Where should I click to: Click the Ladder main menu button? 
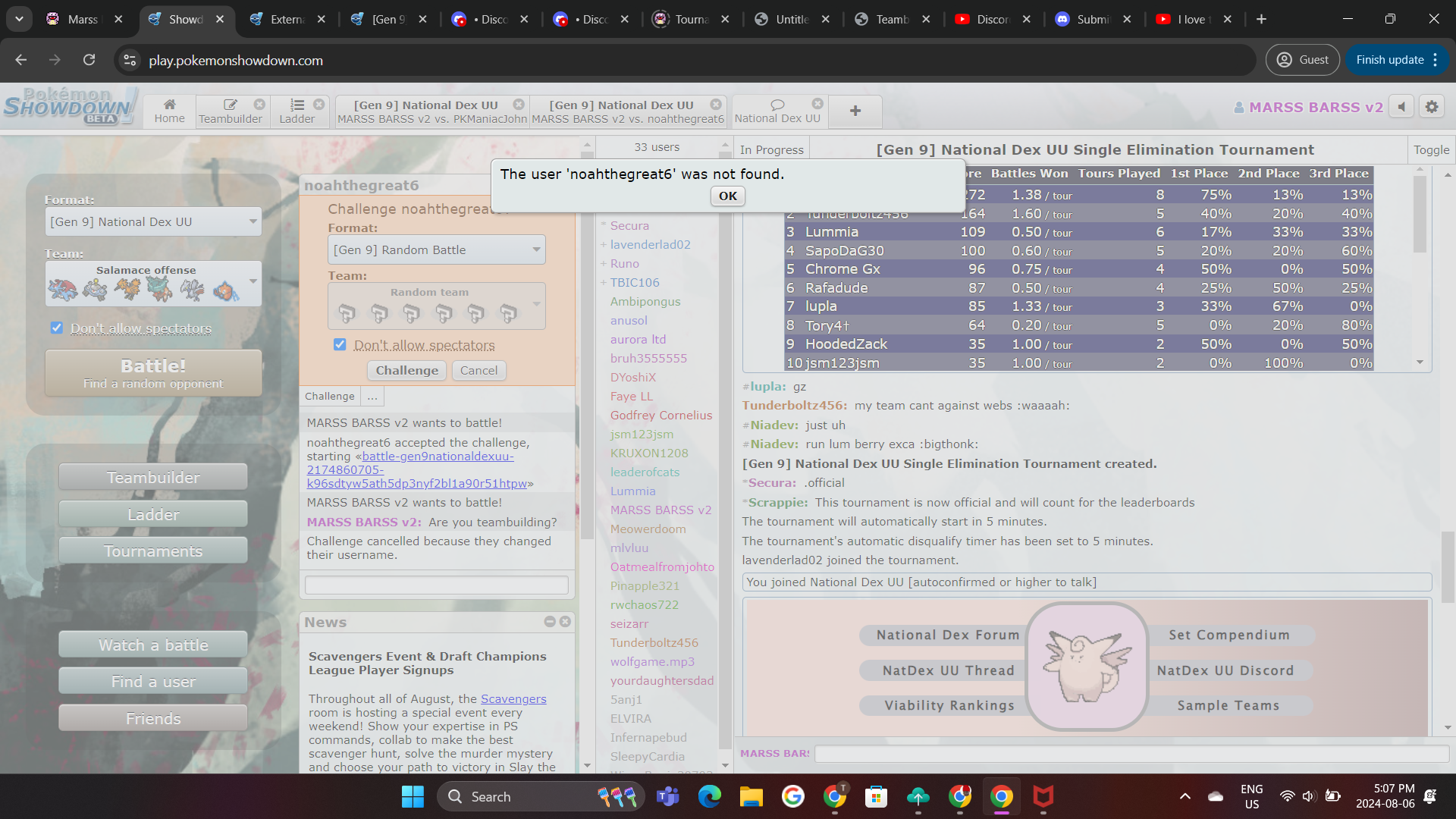[x=153, y=514]
